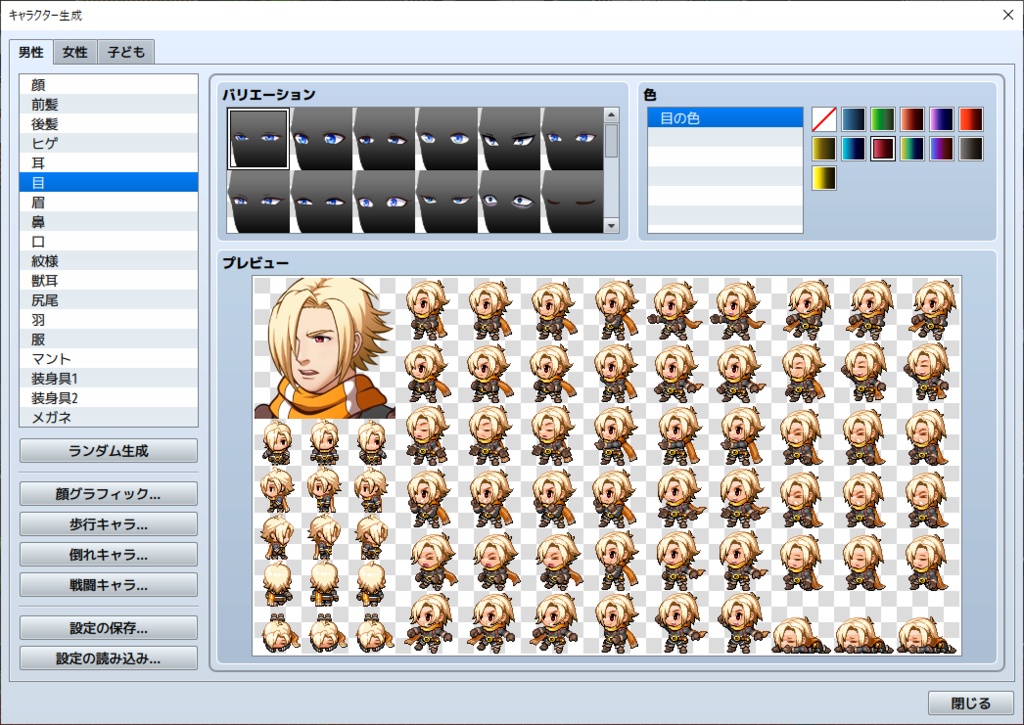Click the 歩行キャラ button
Viewport: 1024px width, 725px height.
pyautogui.click(x=107, y=523)
